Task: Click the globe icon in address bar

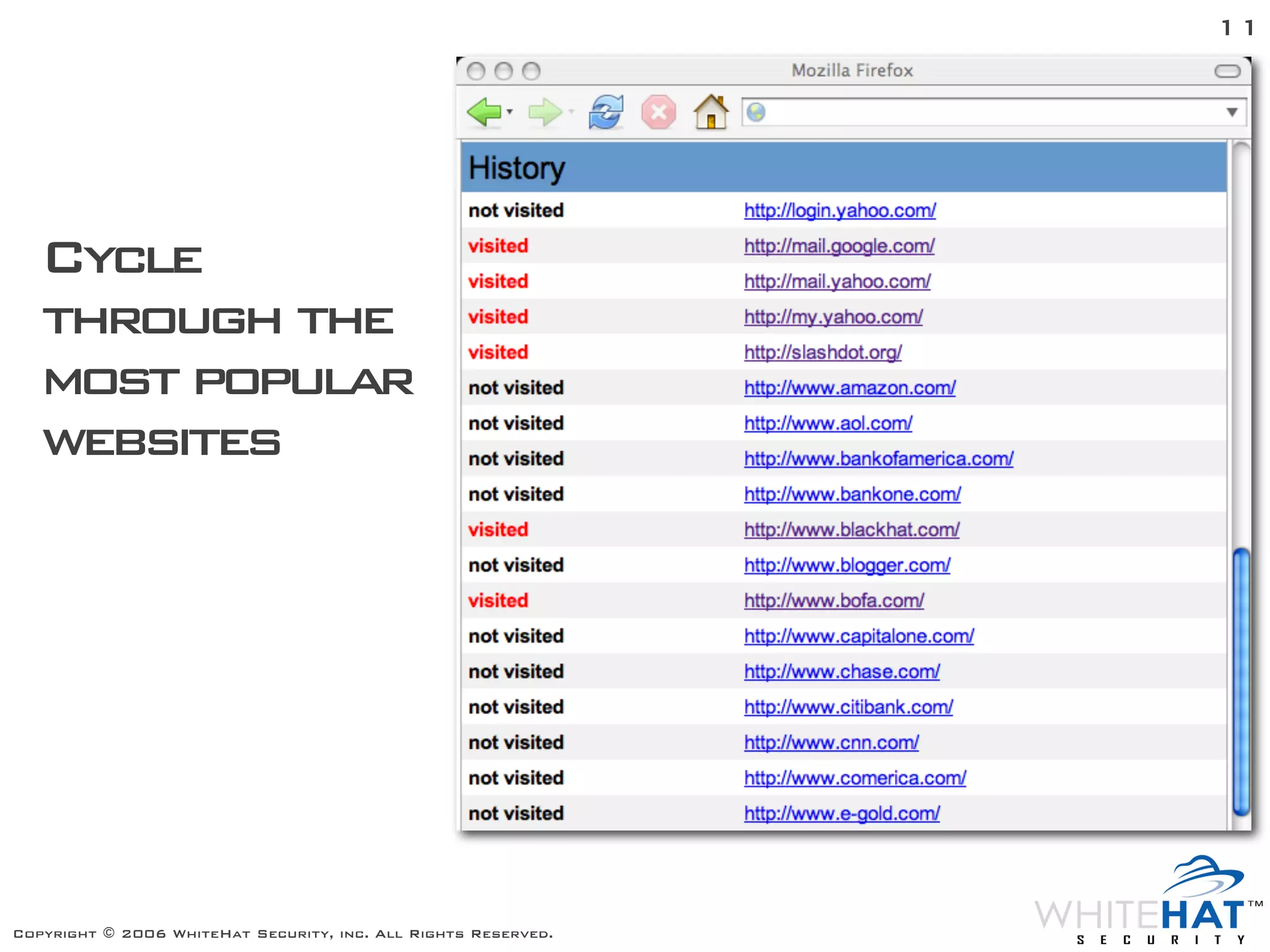Action: tap(756, 112)
